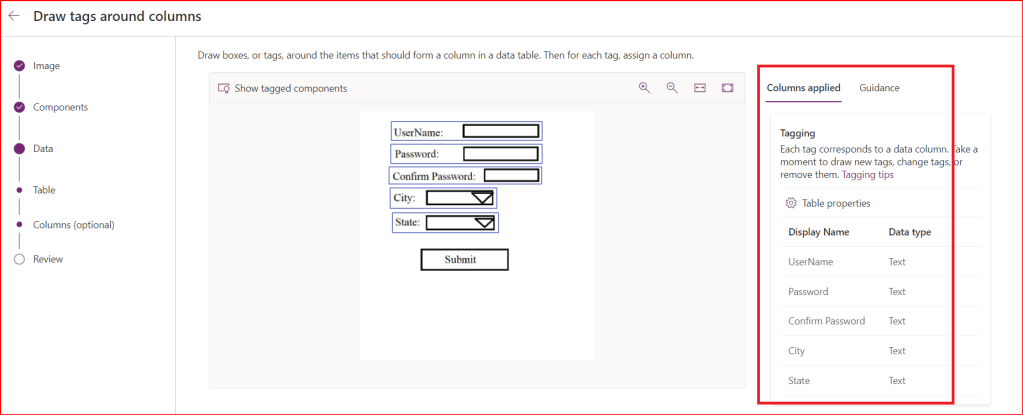Click the fit to page icon
This screenshot has width=1023, height=415.
point(727,88)
